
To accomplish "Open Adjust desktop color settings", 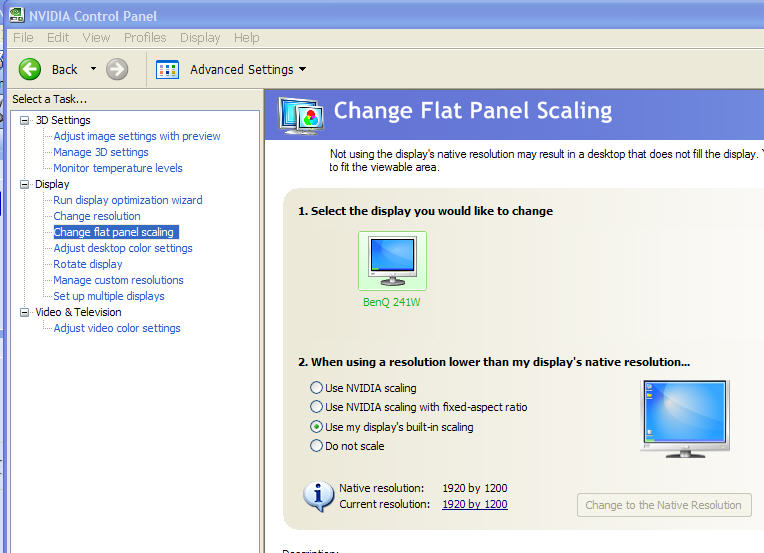I will coord(123,248).
